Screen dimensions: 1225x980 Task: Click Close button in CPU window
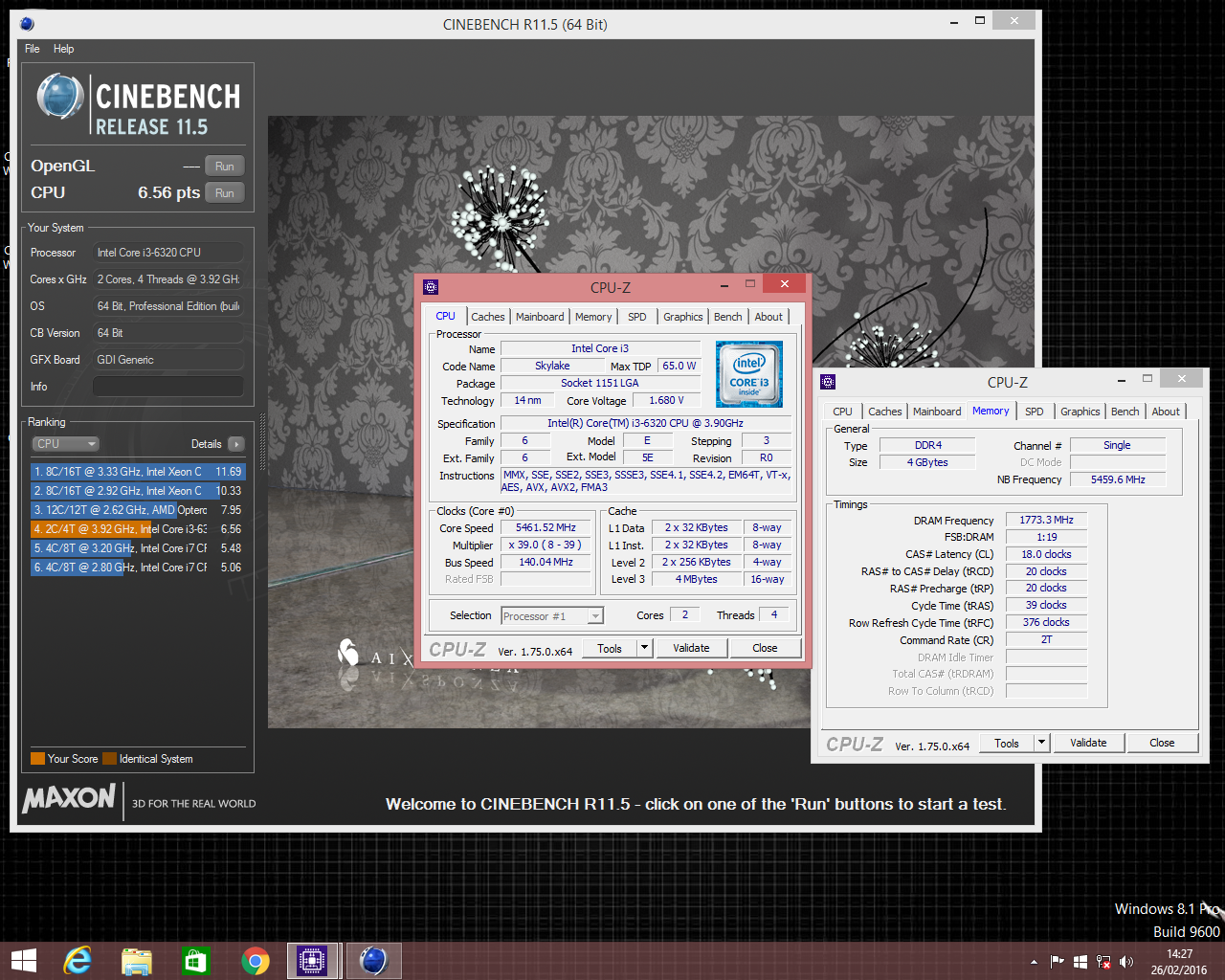[x=765, y=648]
